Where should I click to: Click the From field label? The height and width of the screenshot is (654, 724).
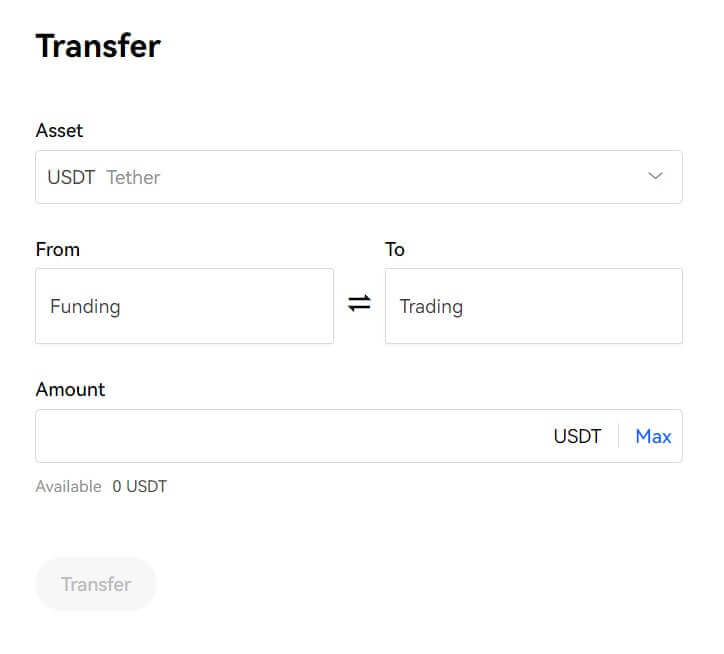click(x=57, y=249)
